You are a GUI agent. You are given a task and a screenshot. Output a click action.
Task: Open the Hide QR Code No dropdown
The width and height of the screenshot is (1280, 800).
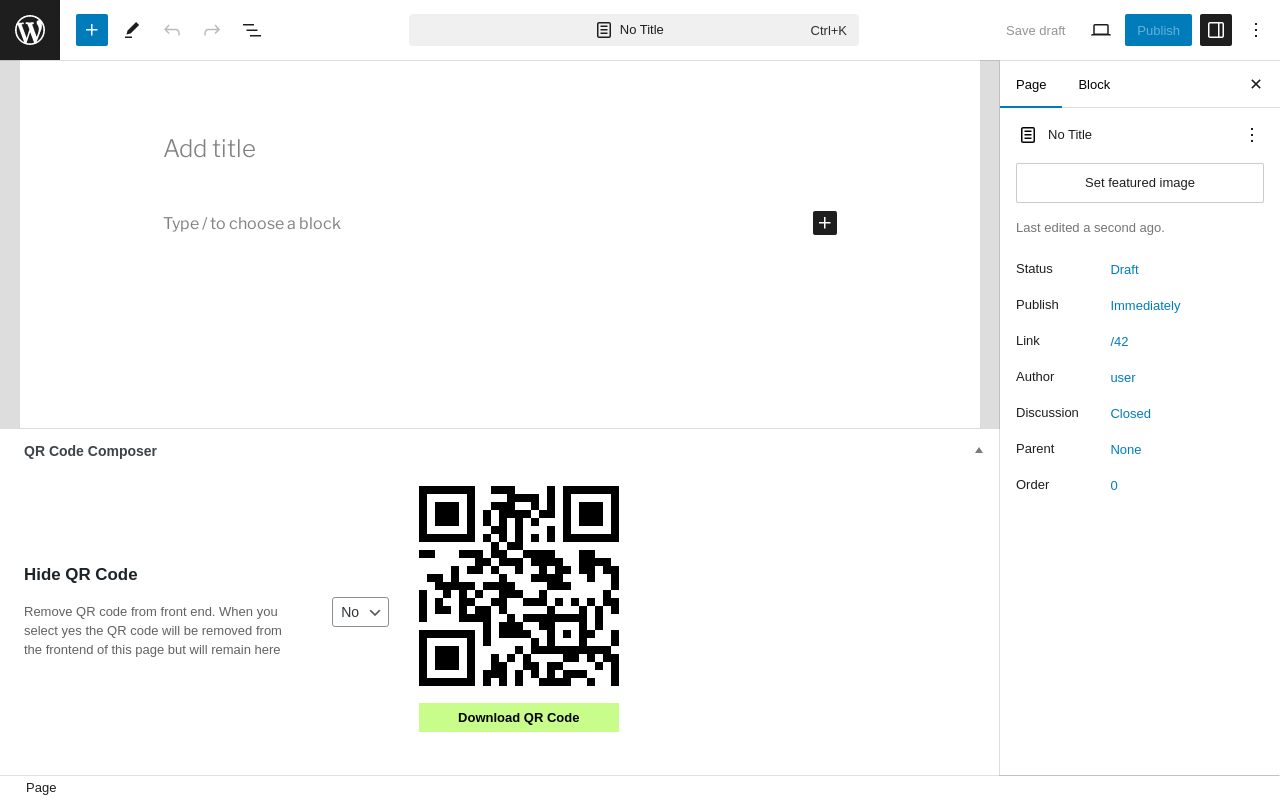tap(360, 612)
